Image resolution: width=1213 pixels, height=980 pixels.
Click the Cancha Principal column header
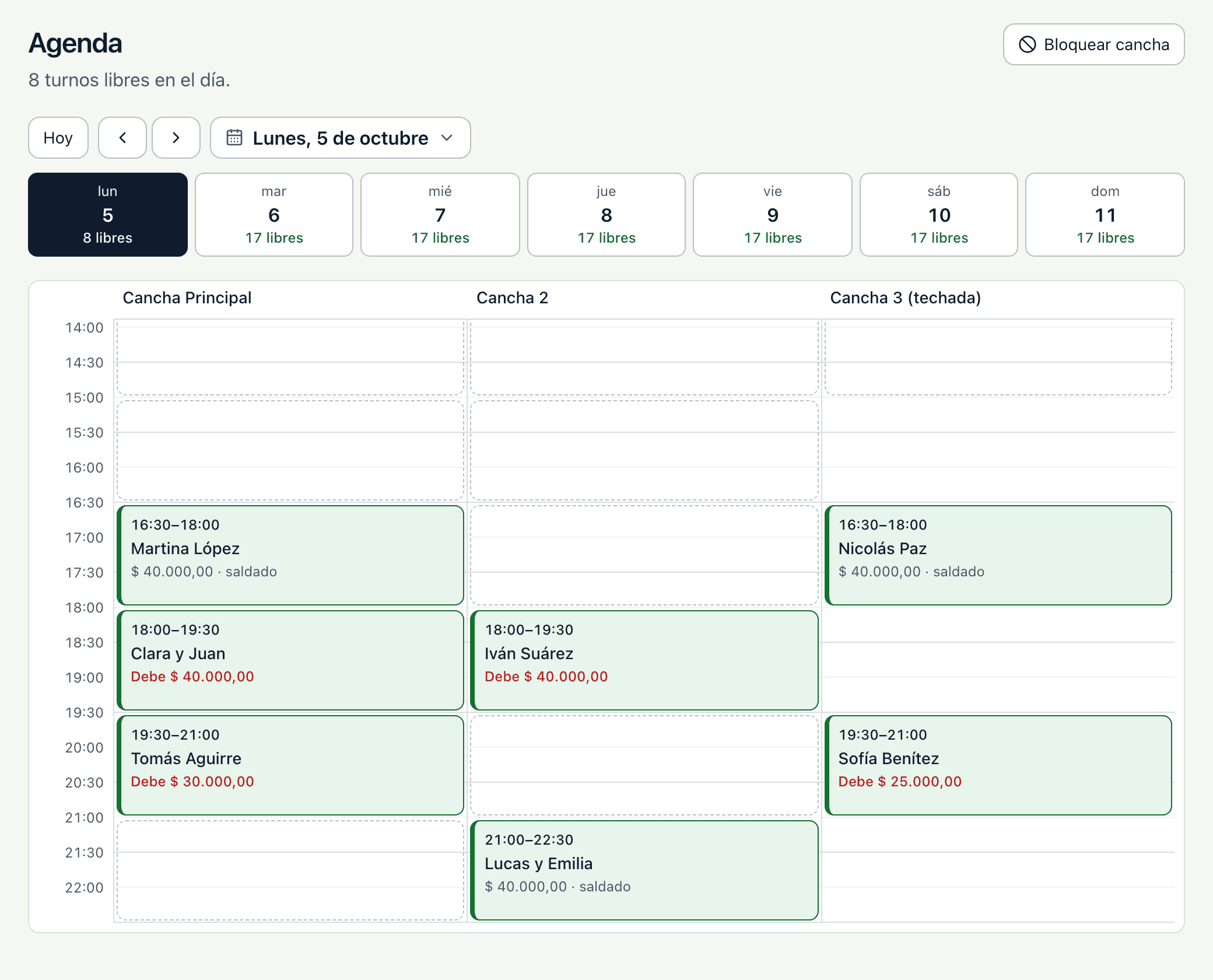point(187,297)
